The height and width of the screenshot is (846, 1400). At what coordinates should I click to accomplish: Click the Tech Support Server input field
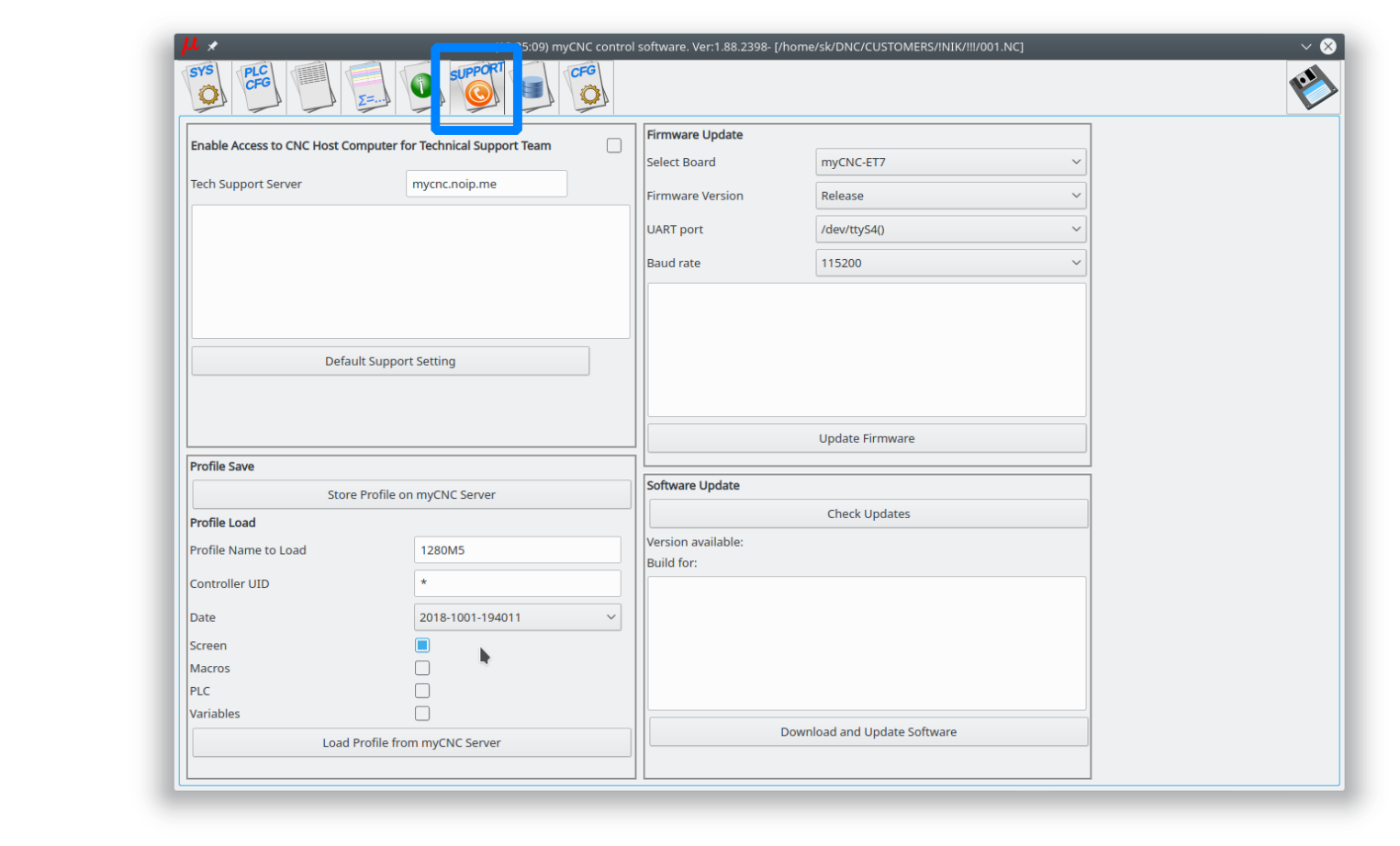coord(486,184)
